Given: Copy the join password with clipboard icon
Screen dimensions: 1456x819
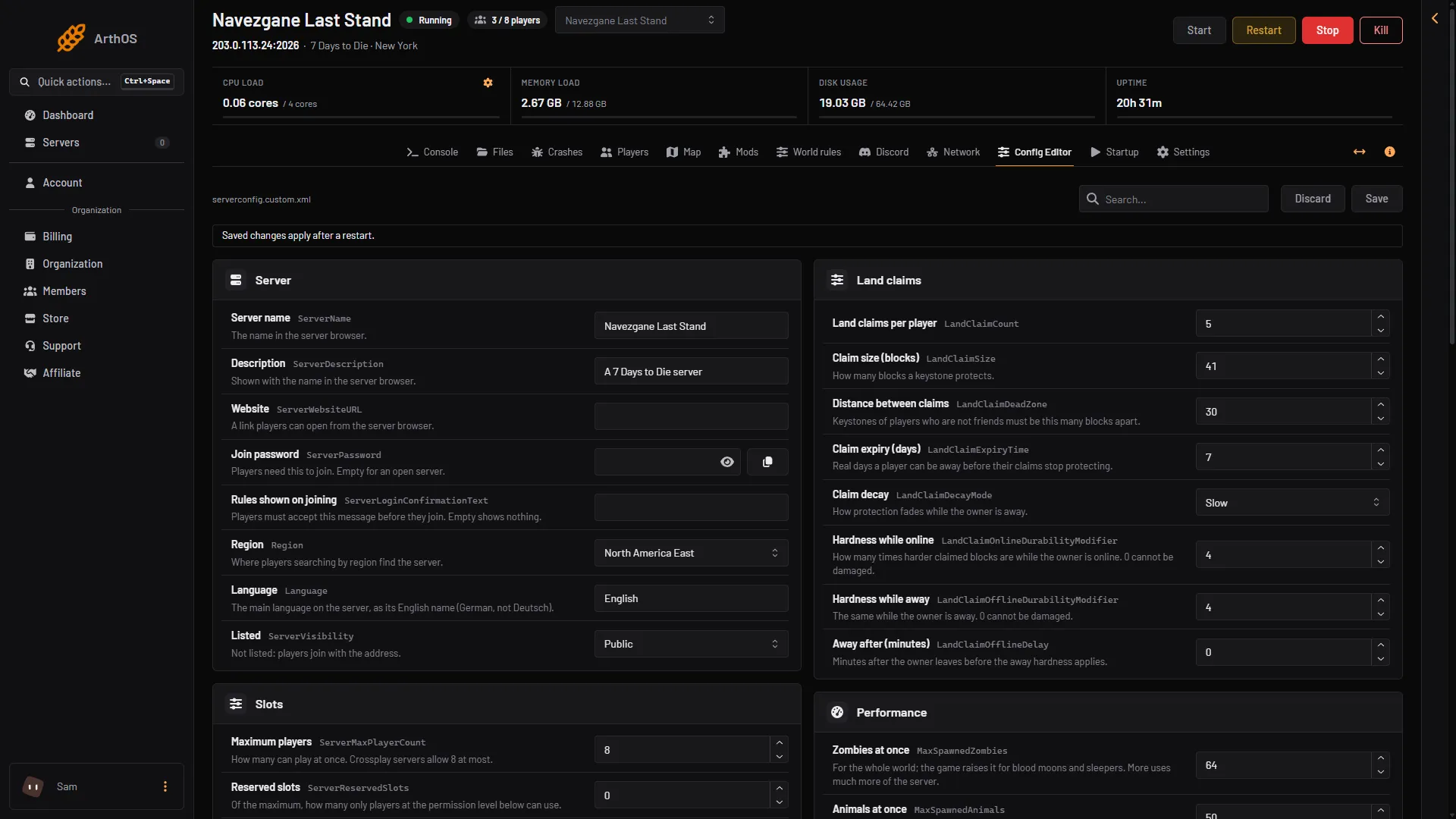Looking at the screenshot, I should pos(767,462).
